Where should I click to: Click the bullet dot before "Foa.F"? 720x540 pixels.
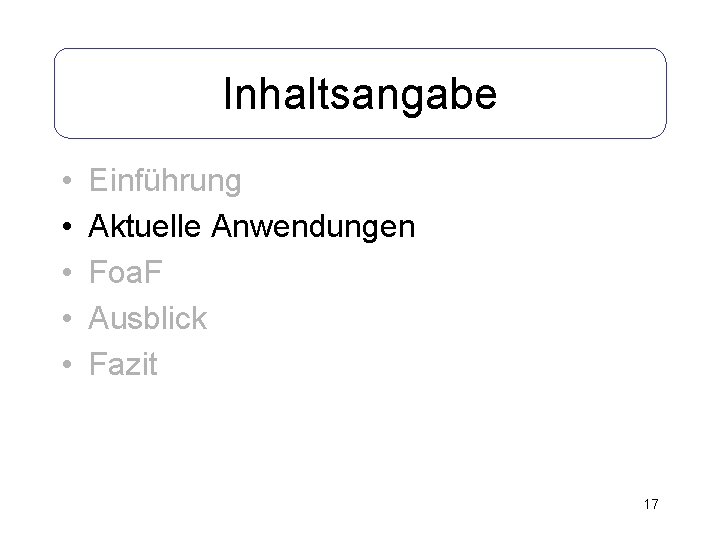click(x=63, y=274)
